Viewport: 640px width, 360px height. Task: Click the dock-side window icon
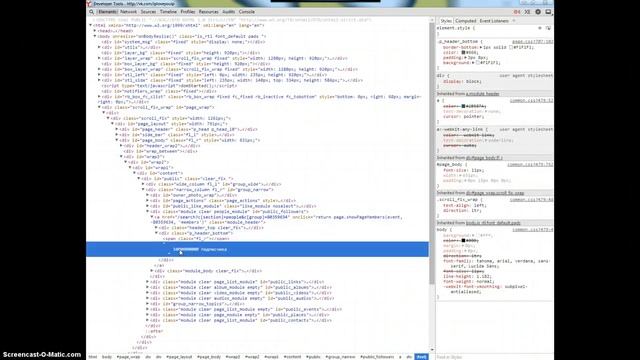click(x=549, y=12)
